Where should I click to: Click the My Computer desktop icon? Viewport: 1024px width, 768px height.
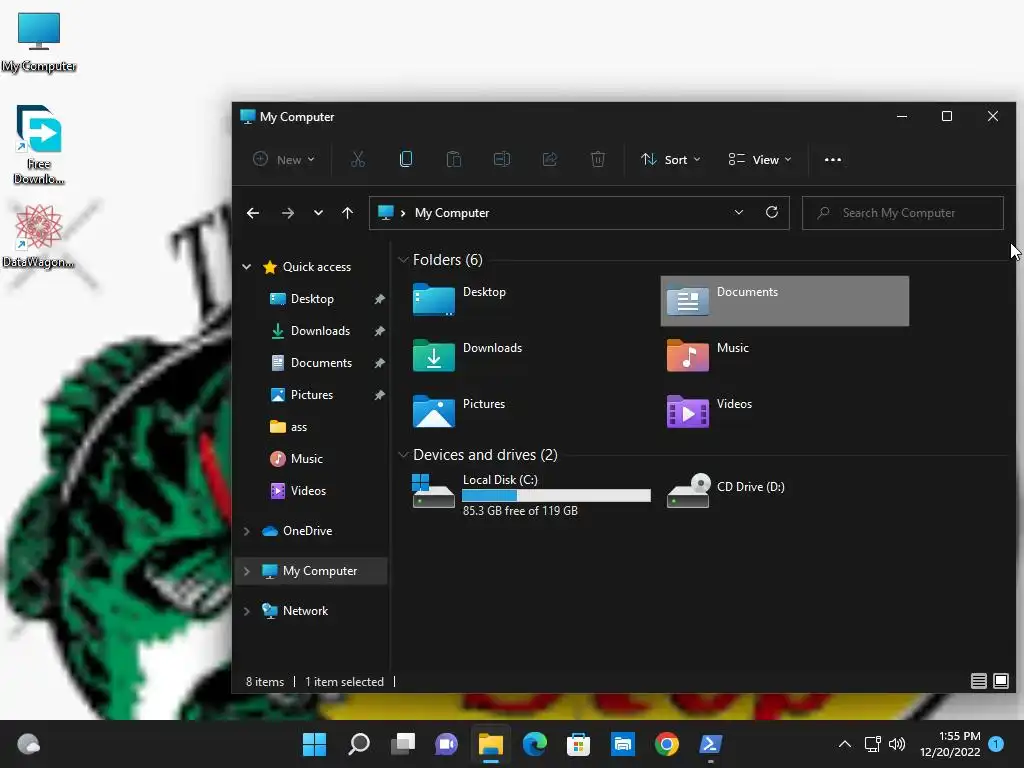tap(39, 42)
